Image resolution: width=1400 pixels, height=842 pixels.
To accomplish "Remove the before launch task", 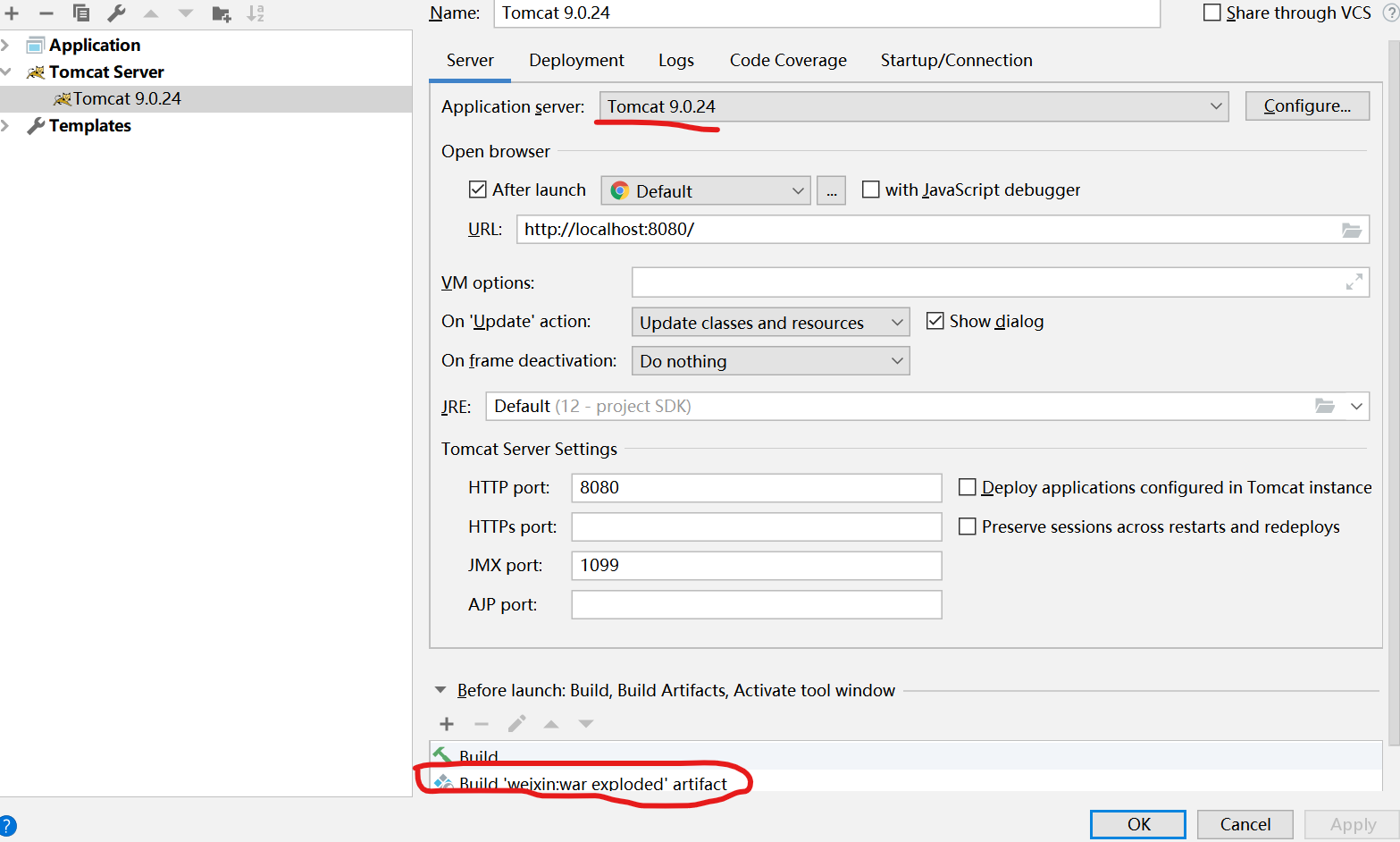I will pyautogui.click(x=482, y=724).
